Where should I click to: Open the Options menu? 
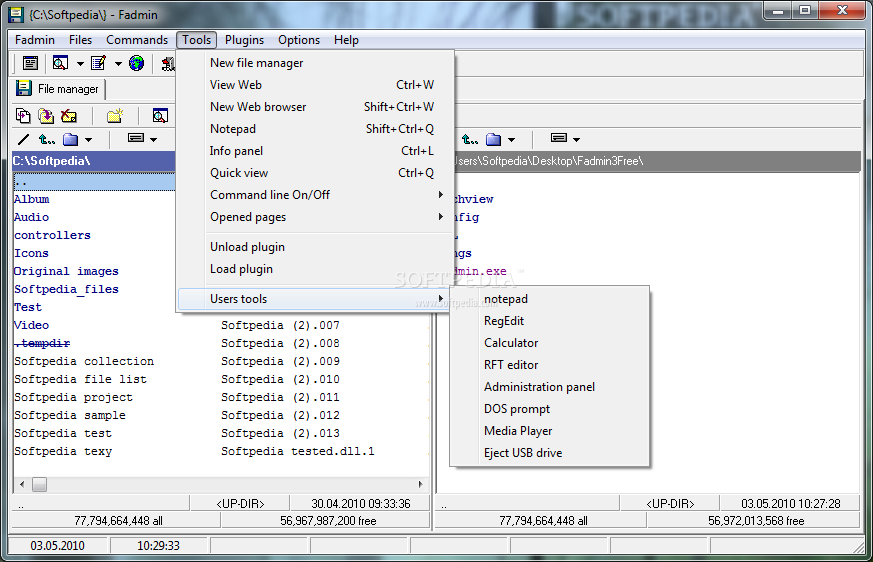point(299,40)
